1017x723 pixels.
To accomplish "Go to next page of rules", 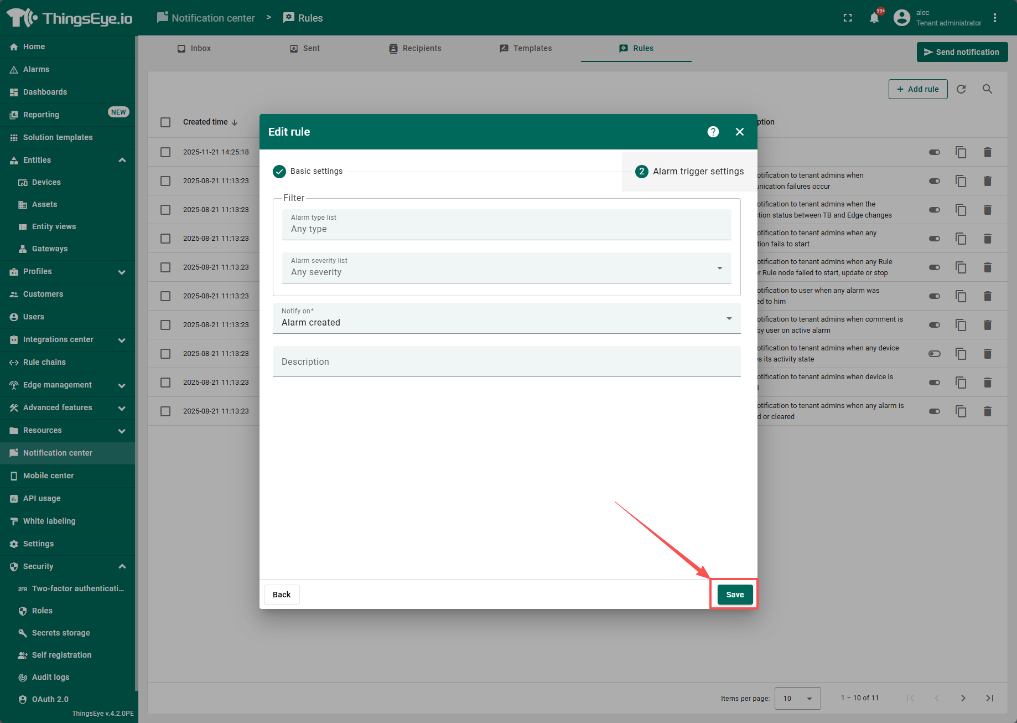I will pos(963,698).
